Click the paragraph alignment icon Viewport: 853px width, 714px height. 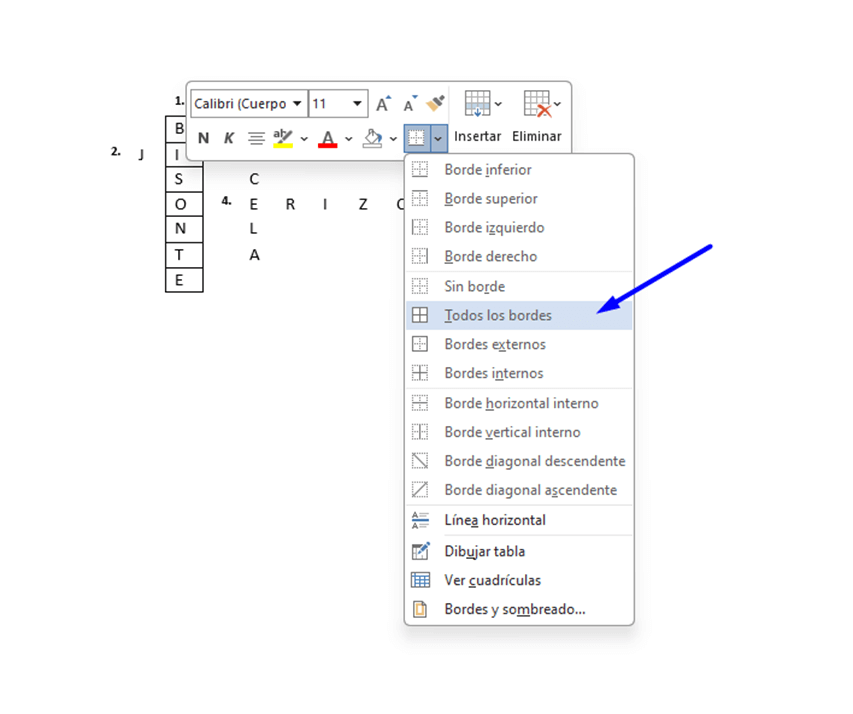point(256,138)
